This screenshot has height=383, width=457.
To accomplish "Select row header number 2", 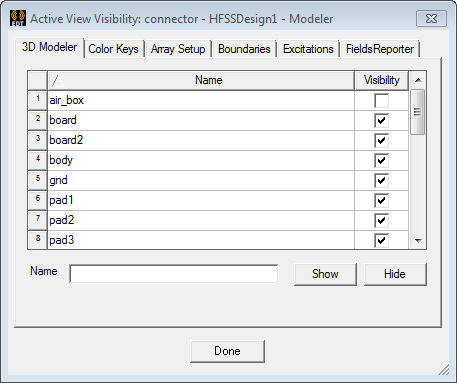I will (x=38, y=120).
